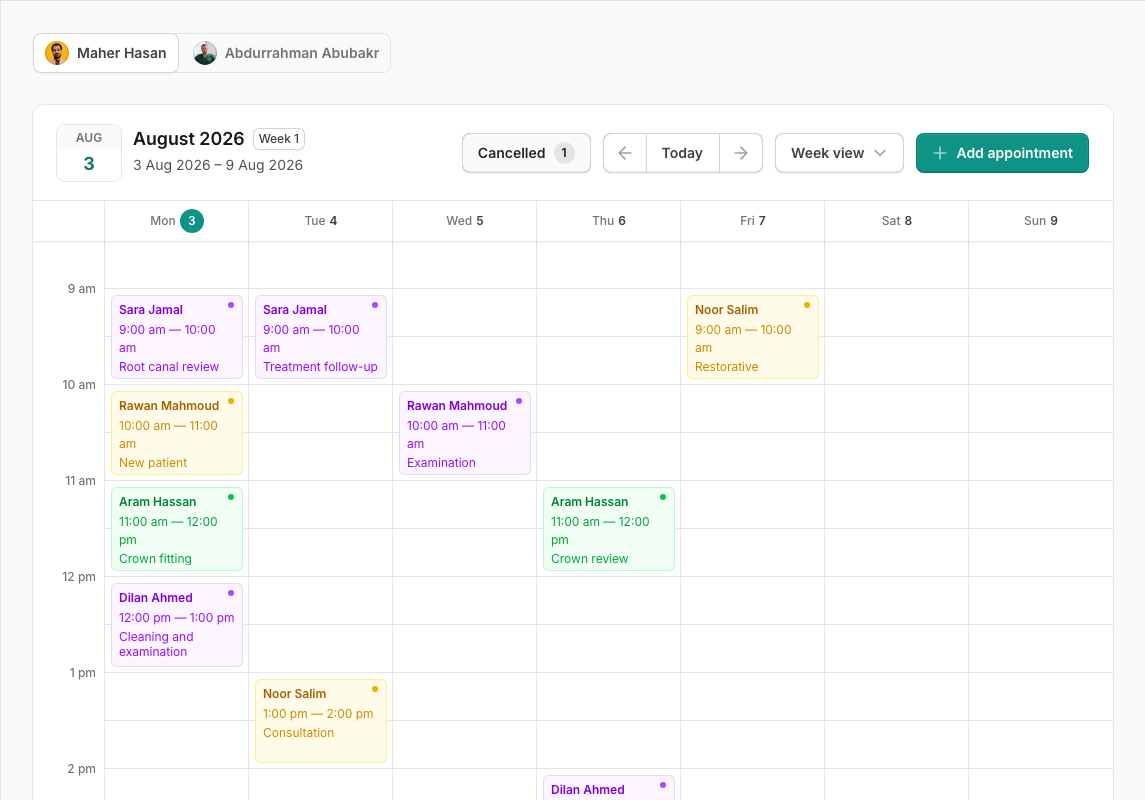
Task: Go to previous week arrow
Action: point(624,153)
